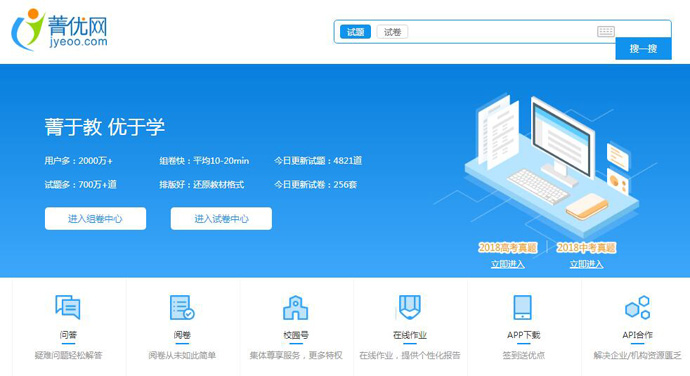
Task: Open the APP下载 label link
Action: pyautogui.click(x=523, y=335)
